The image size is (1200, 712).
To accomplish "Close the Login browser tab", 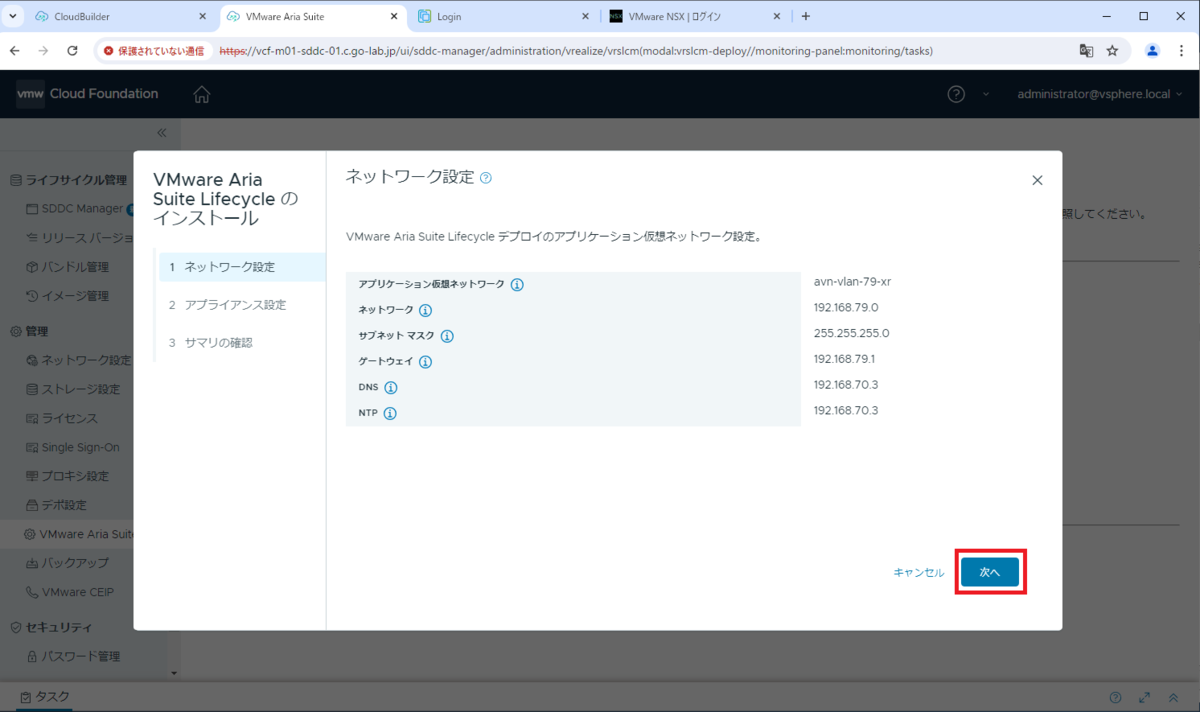I will (x=586, y=16).
